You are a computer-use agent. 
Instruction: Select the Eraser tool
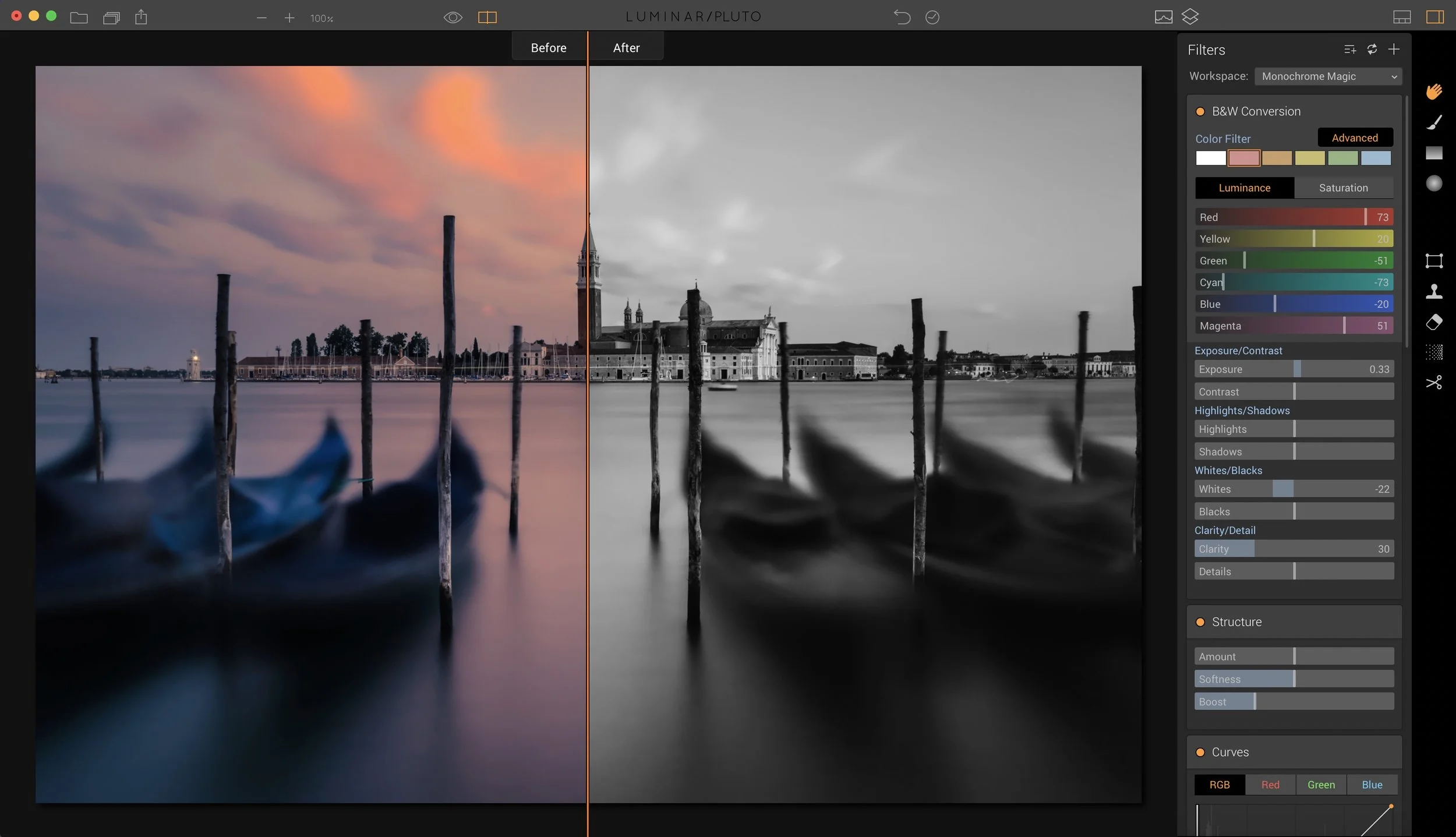coord(1434,322)
